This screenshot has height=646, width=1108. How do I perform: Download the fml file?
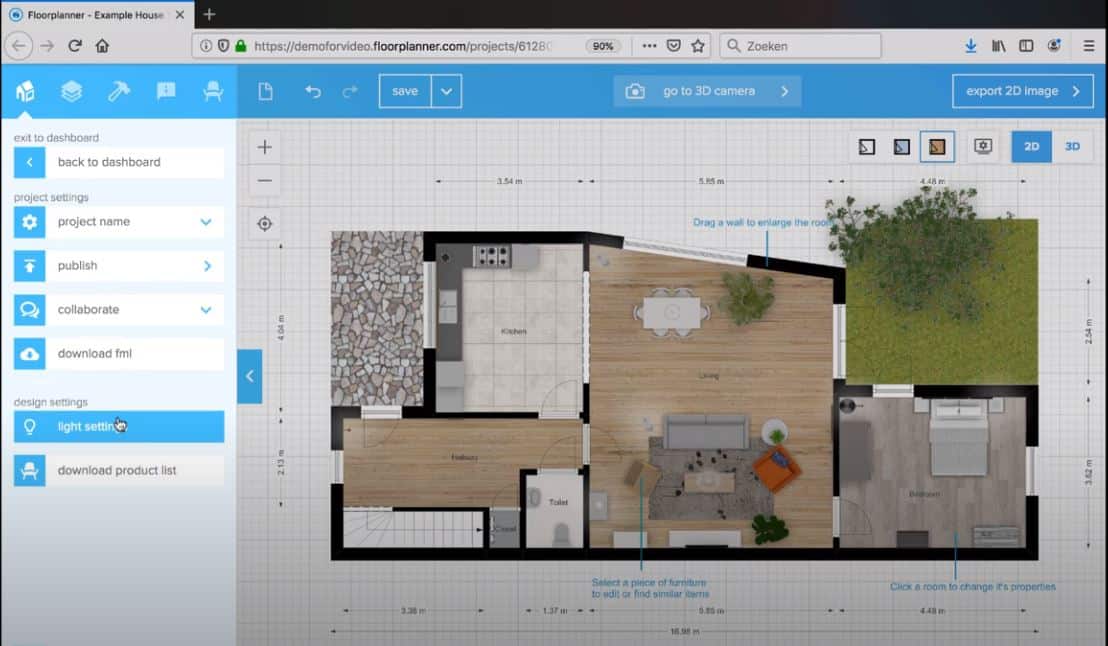(119, 353)
